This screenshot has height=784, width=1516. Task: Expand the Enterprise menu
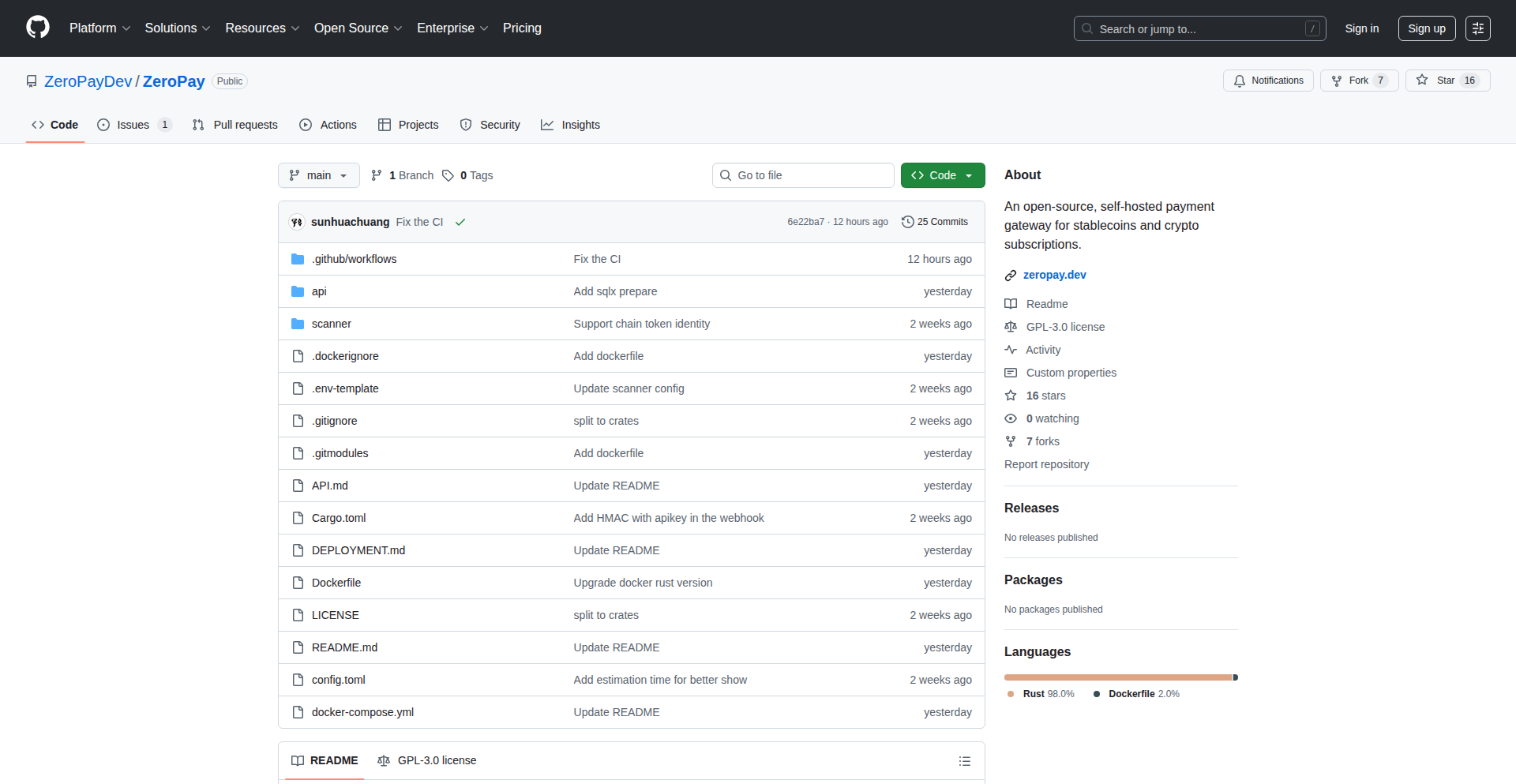[x=452, y=28]
